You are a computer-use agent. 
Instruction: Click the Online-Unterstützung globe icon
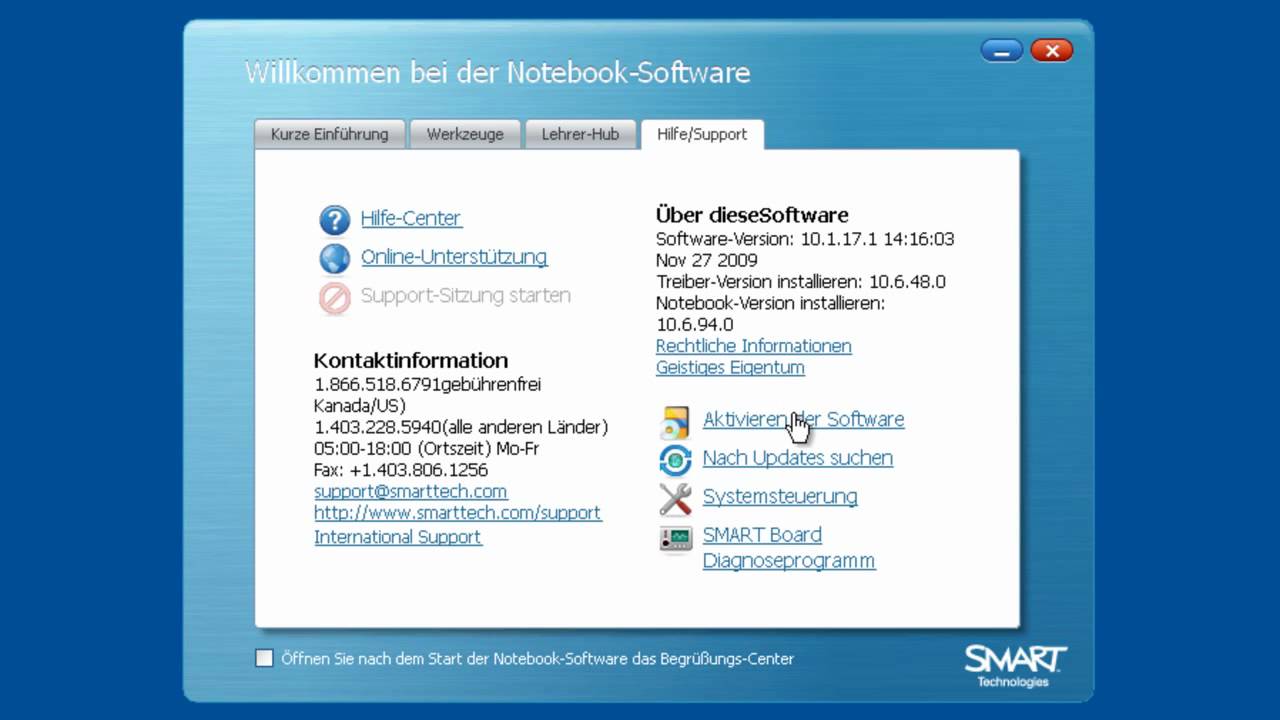(334, 258)
